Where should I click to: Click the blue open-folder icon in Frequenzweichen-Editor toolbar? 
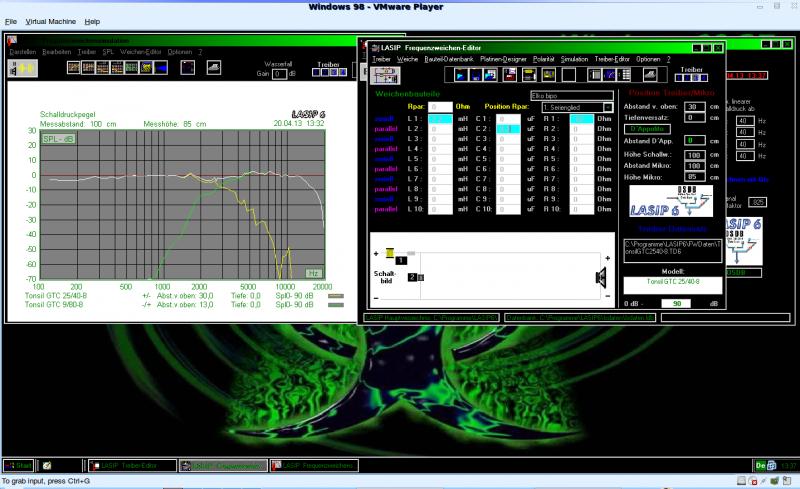490,75
